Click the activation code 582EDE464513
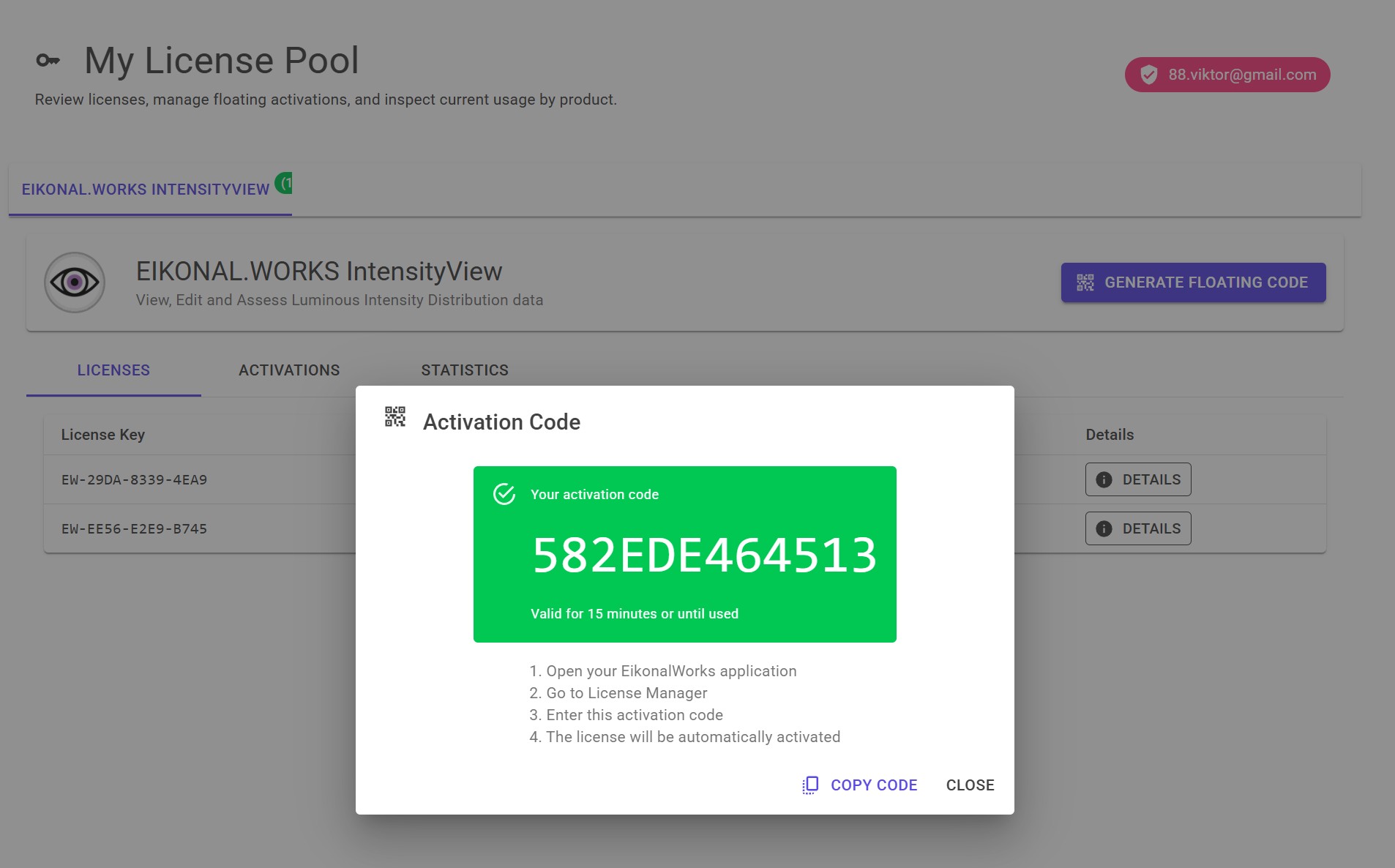The width and height of the screenshot is (1395, 868). 704,555
